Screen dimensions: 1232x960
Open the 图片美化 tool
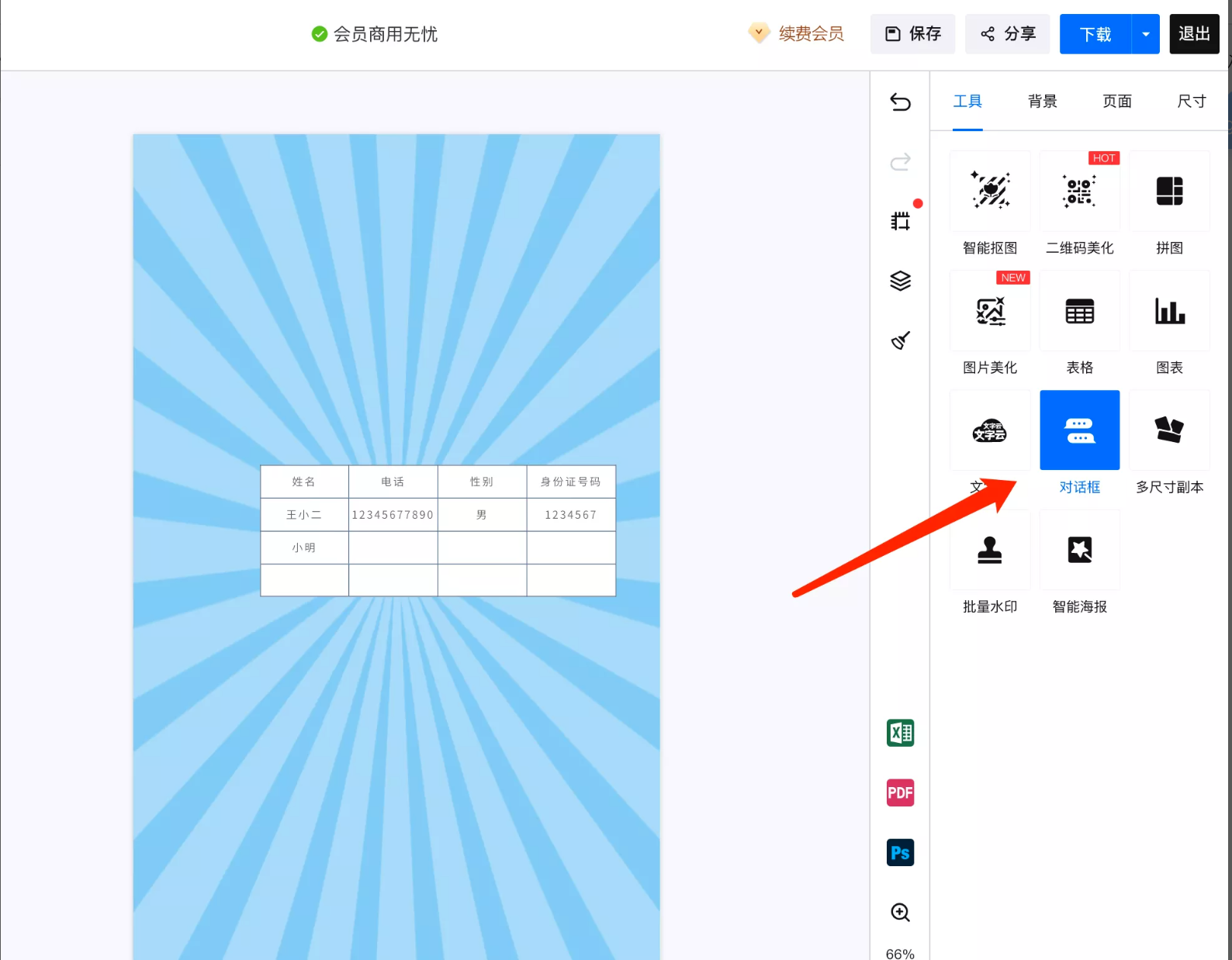[990, 311]
